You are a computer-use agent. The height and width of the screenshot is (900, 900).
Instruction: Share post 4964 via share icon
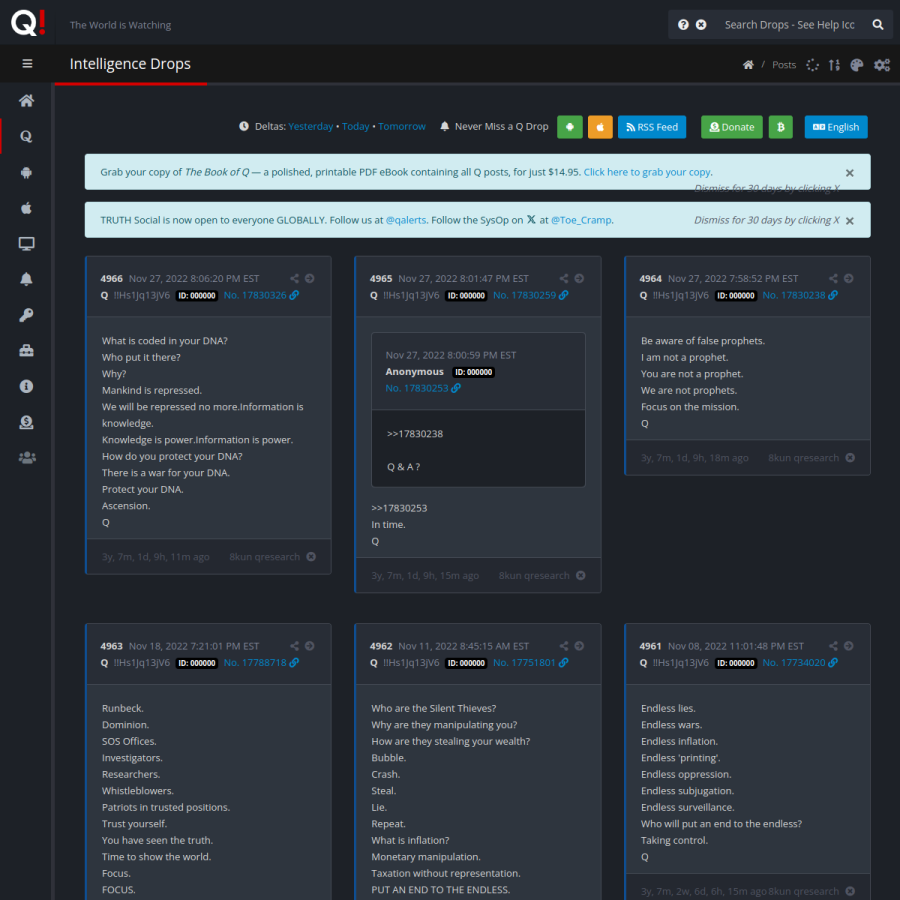click(833, 278)
